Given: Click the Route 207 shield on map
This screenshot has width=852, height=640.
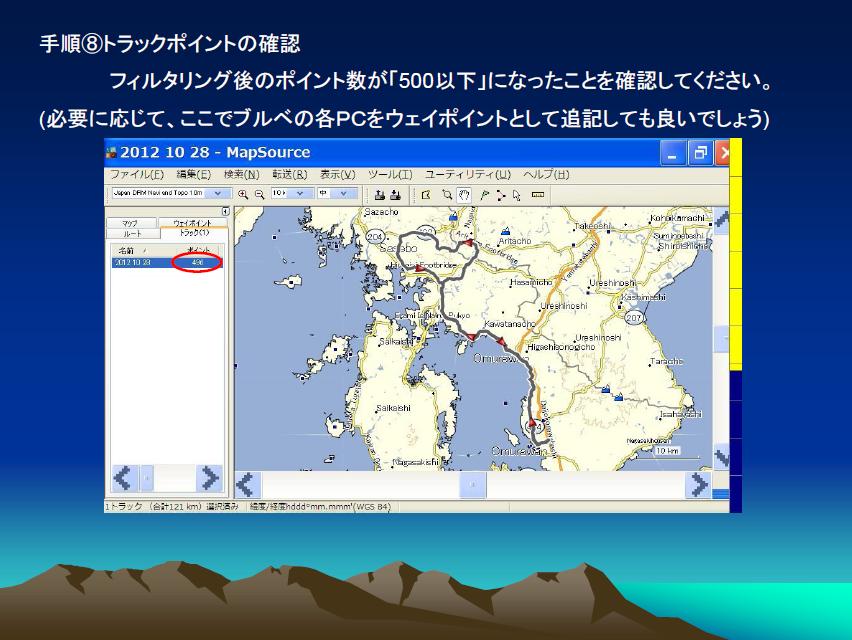Looking at the screenshot, I should [x=634, y=318].
